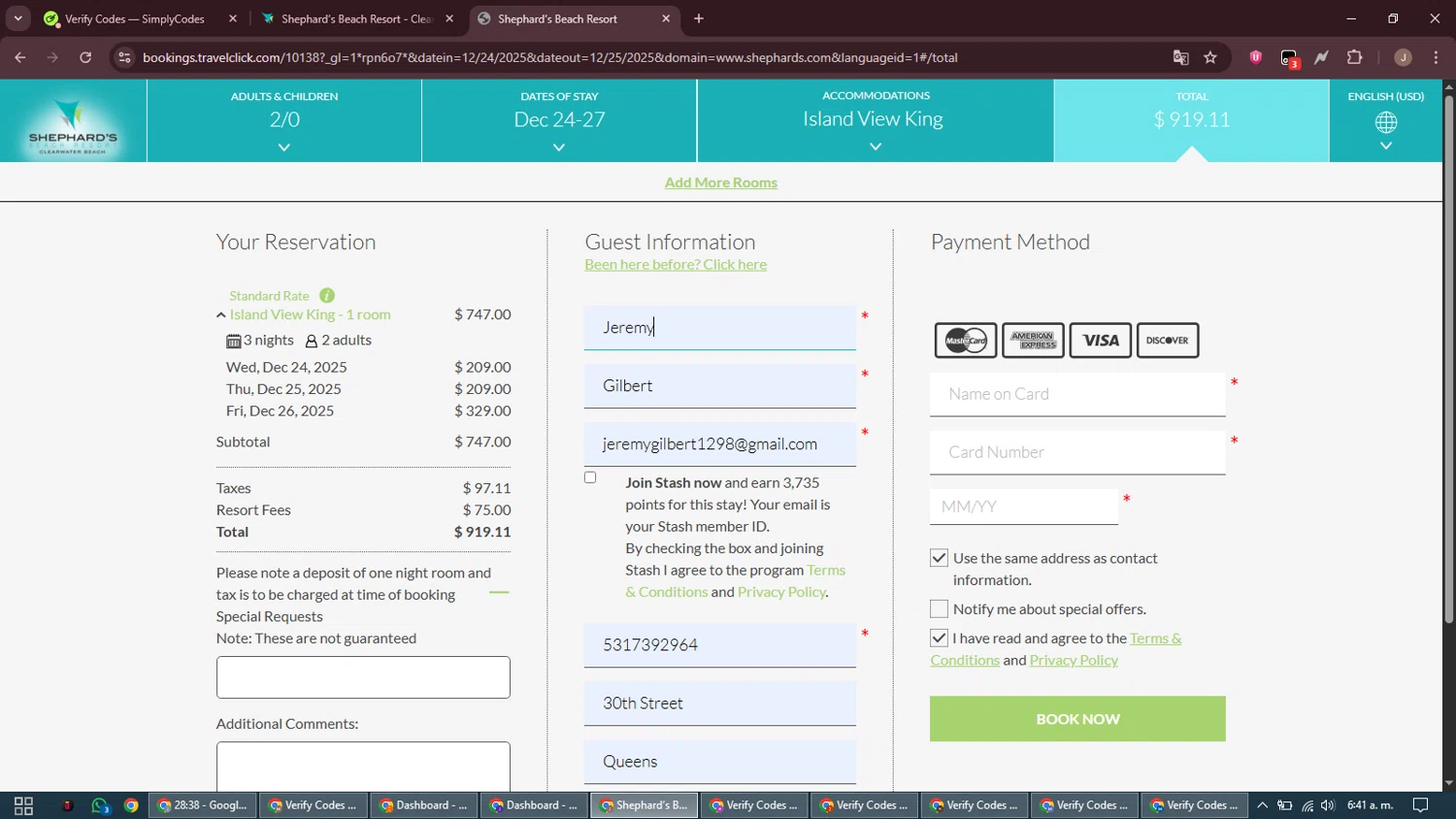Click the Discover card icon
Screen dimensions: 1456x819
(1168, 341)
